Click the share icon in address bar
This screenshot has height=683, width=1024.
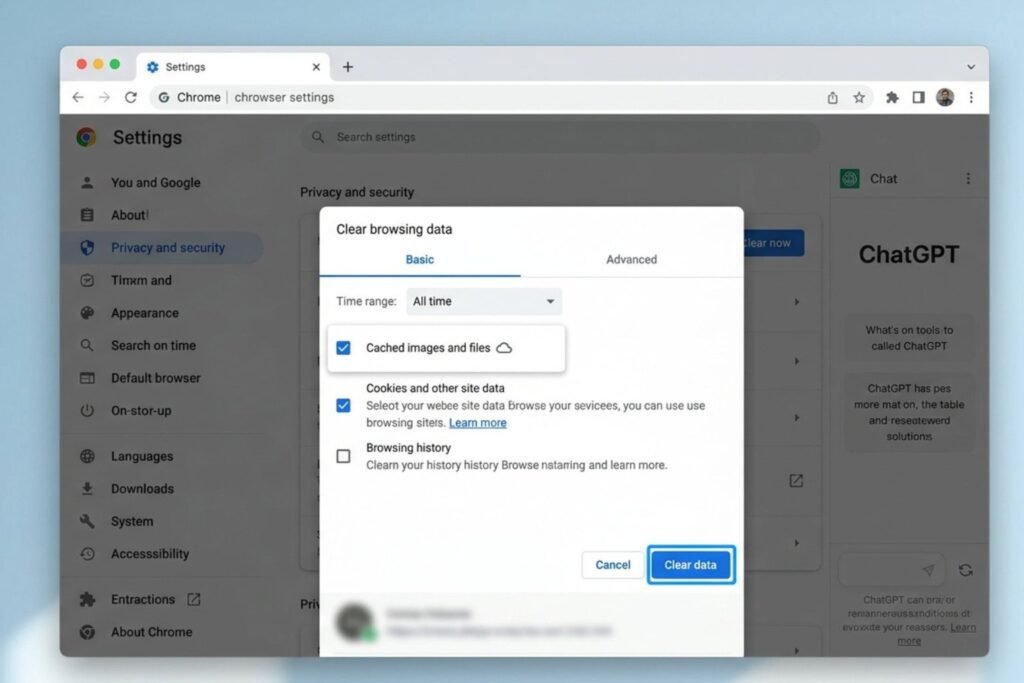(x=833, y=97)
